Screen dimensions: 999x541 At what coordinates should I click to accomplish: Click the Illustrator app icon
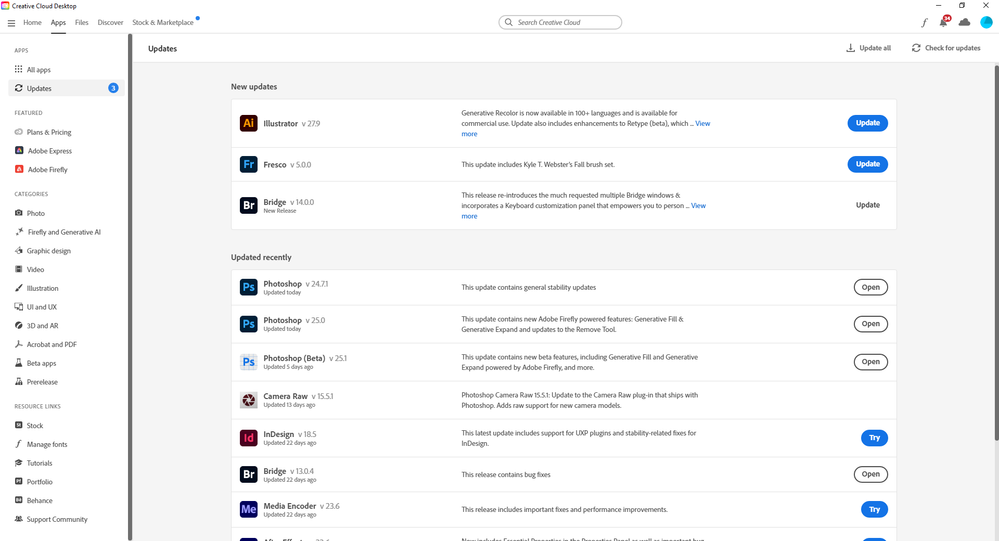248,123
